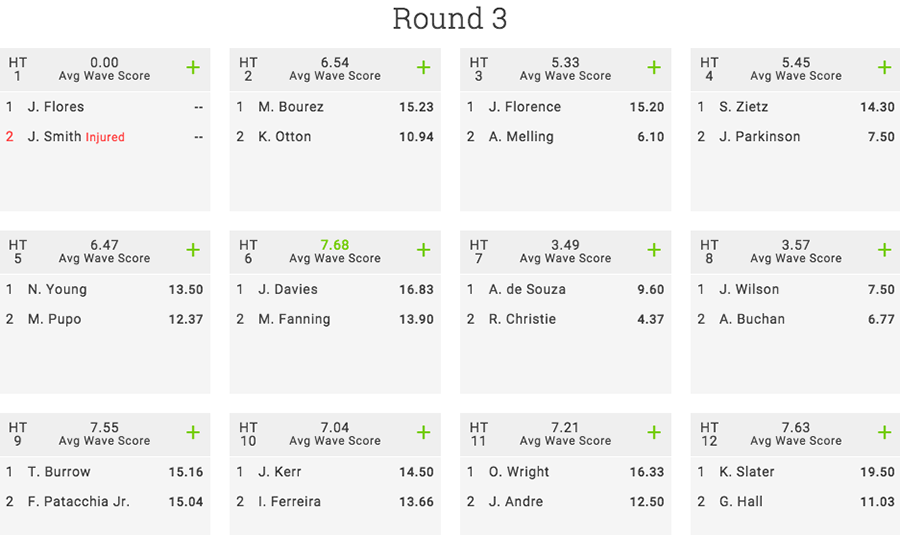The image size is (900, 535).
Task: Click the Round 3 heading
Action: point(450,19)
